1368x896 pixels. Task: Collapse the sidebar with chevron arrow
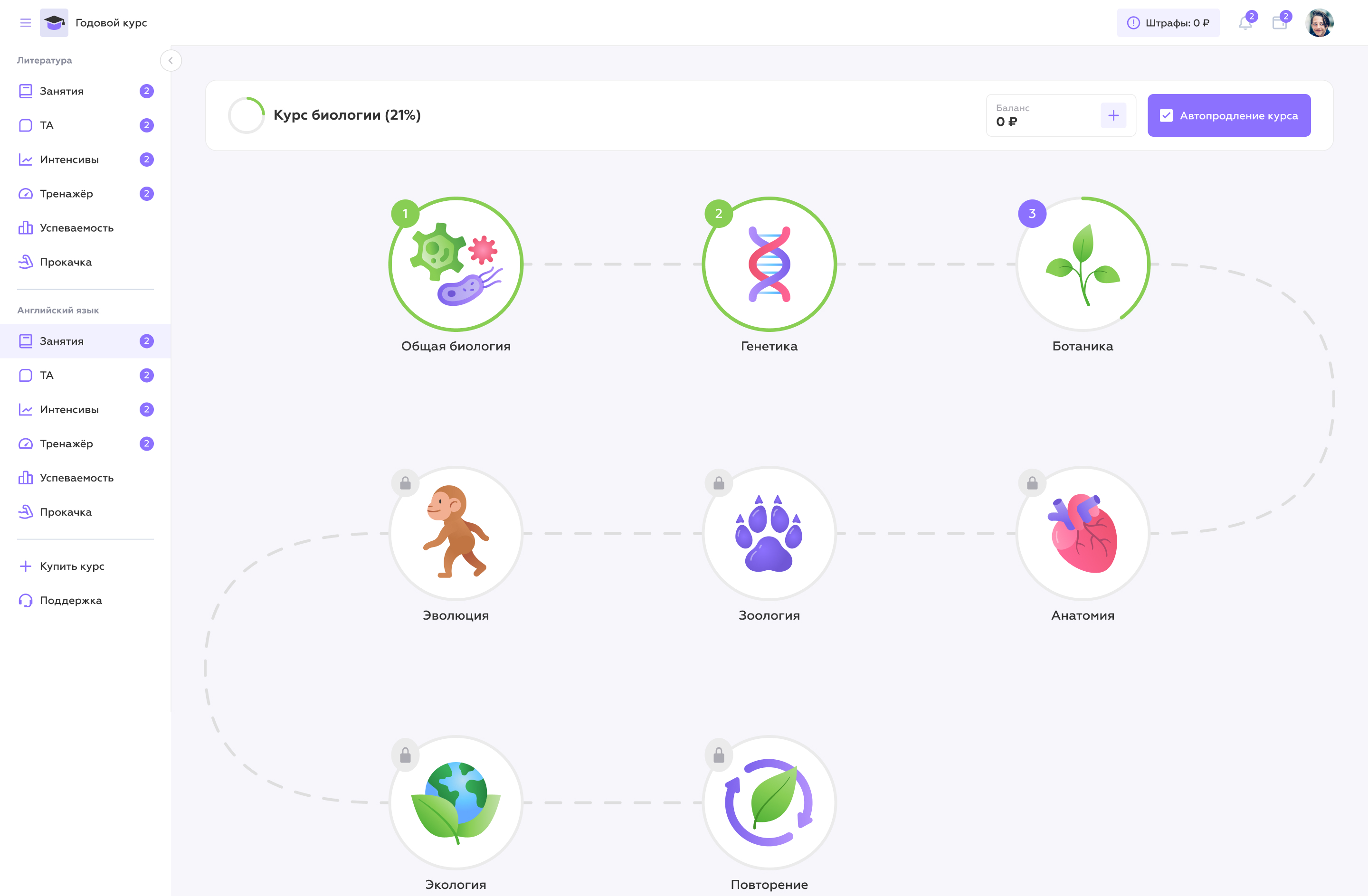[x=171, y=60]
